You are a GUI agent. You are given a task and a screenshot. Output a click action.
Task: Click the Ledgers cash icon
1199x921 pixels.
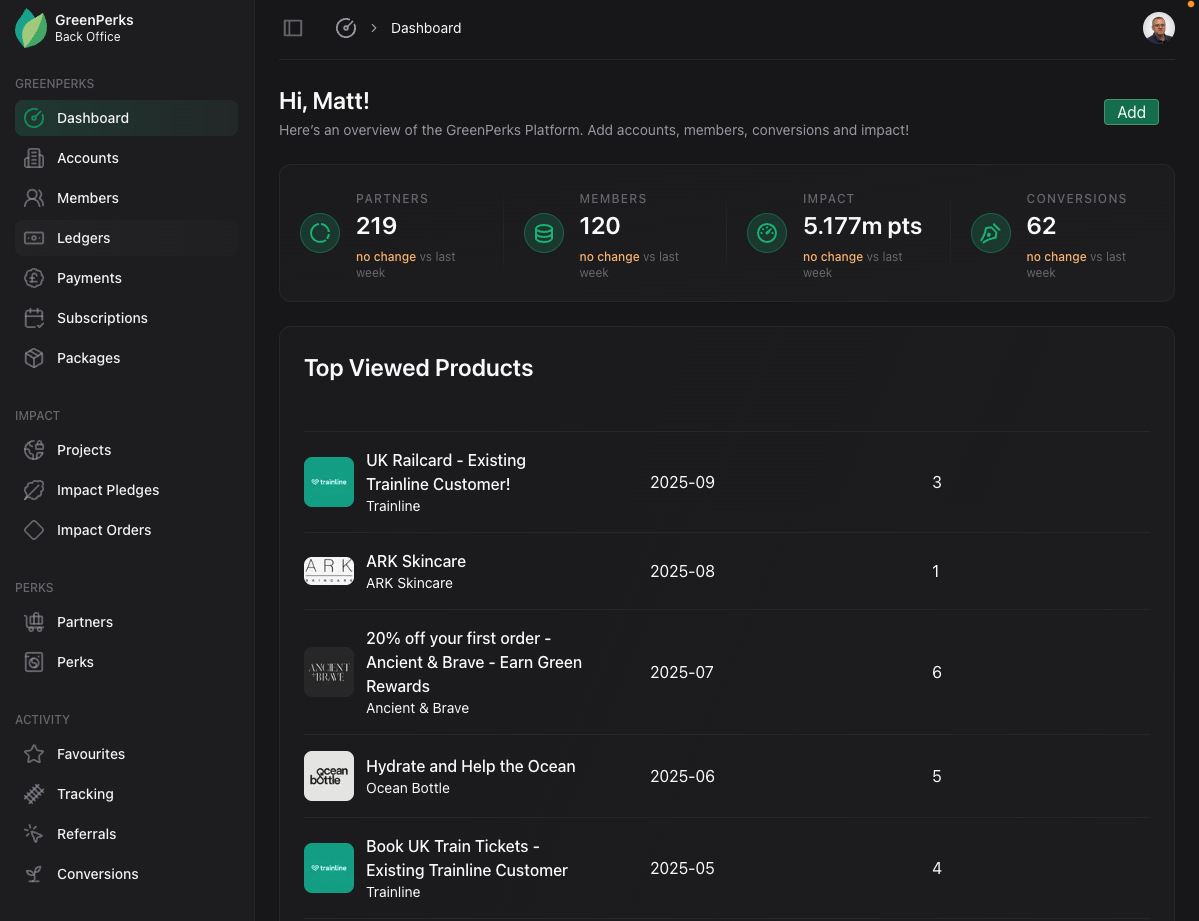(x=34, y=238)
